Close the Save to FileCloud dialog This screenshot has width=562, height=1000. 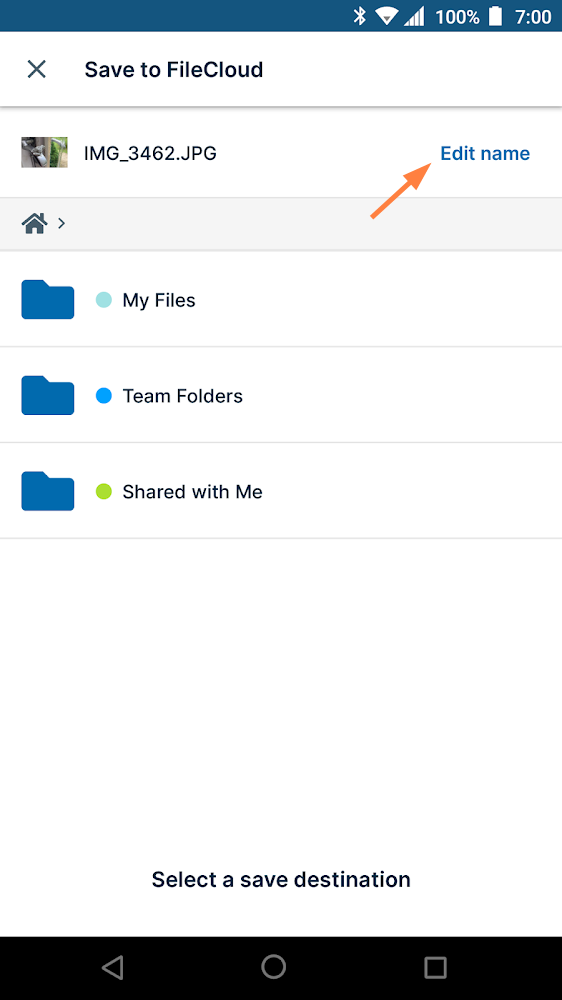coord(36,69)
